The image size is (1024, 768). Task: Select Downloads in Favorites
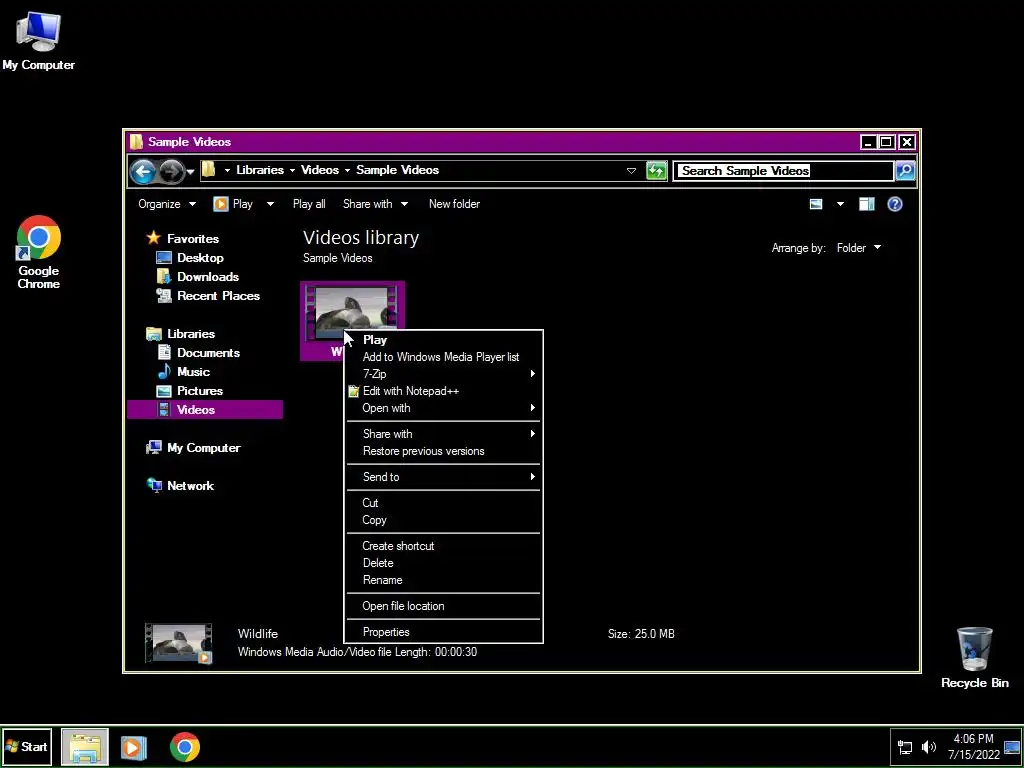198,277
